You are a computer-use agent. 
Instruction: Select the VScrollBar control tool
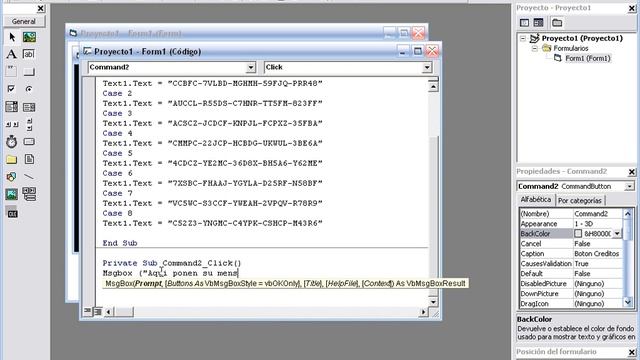tap(29, 124)
